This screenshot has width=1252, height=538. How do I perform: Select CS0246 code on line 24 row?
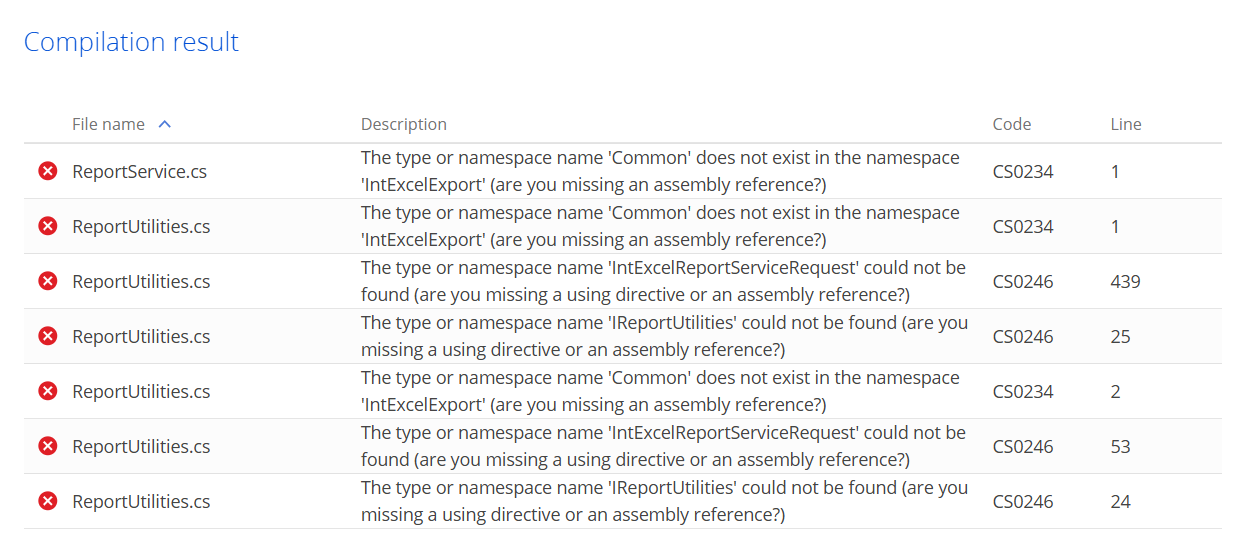tap(1023, 501)
